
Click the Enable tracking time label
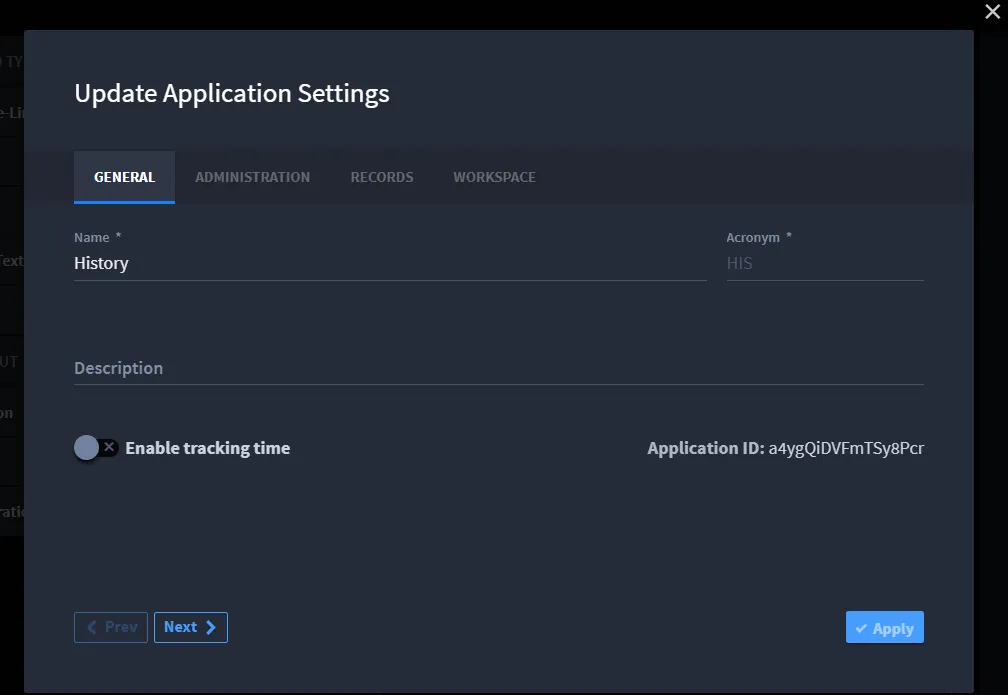208,448
